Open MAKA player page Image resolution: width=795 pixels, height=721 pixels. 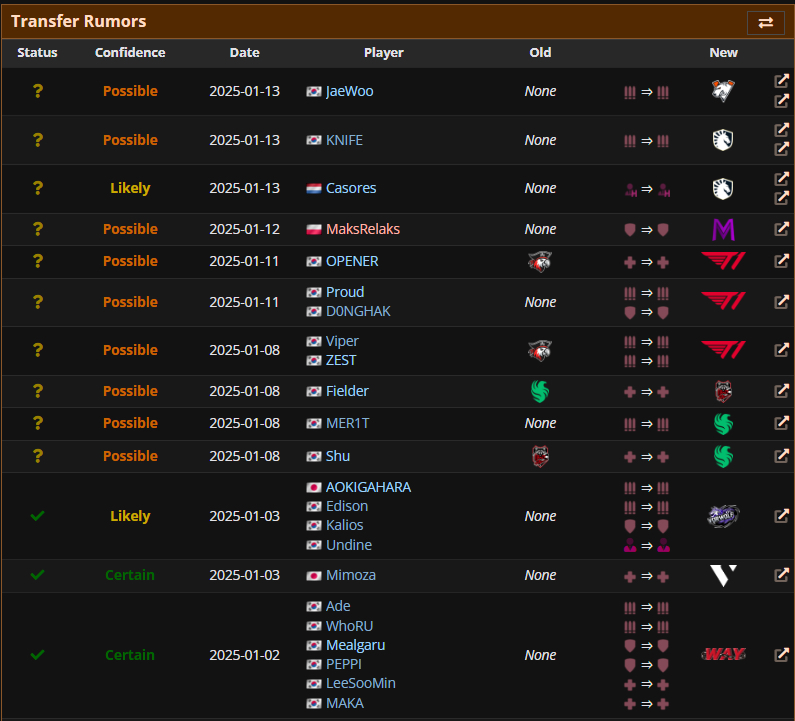pyautogui.click(x=345, y=703)
